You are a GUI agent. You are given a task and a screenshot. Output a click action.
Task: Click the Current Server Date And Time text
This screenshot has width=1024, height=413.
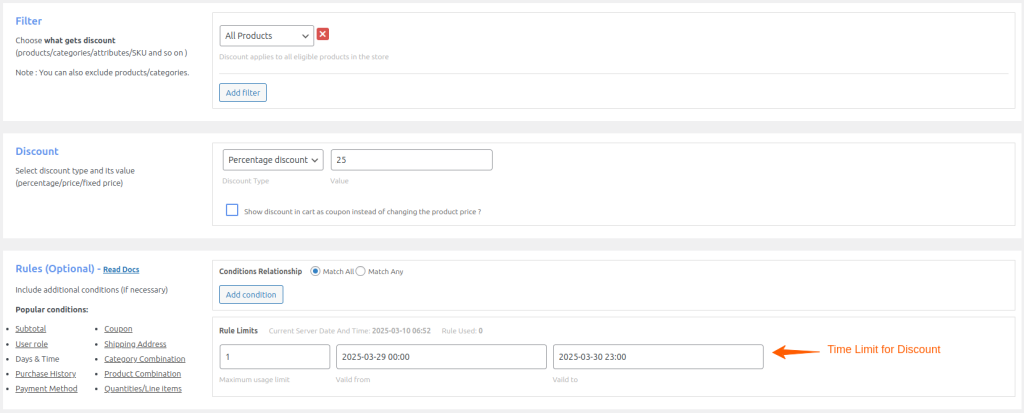pyautogui.click(x=349, y=331)
